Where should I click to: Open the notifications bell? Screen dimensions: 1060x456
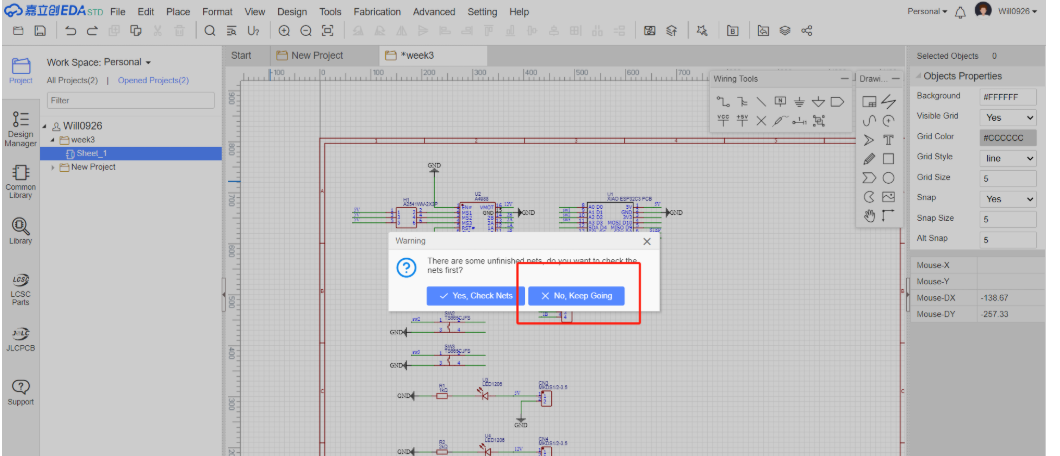[960, 12]
